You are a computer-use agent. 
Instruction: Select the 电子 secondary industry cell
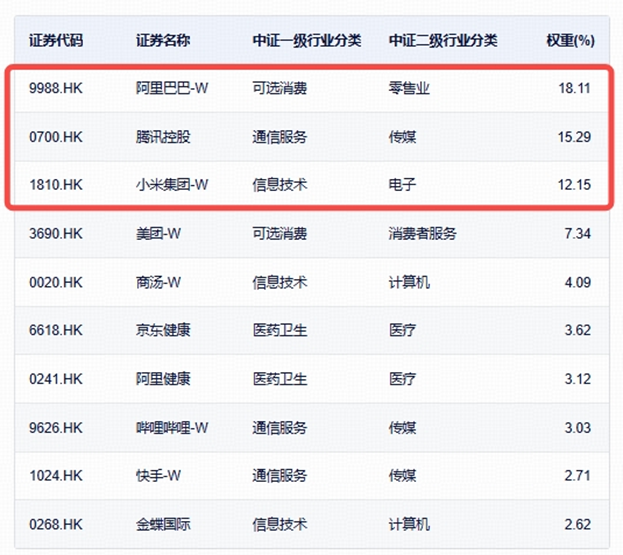coord(402,185)
